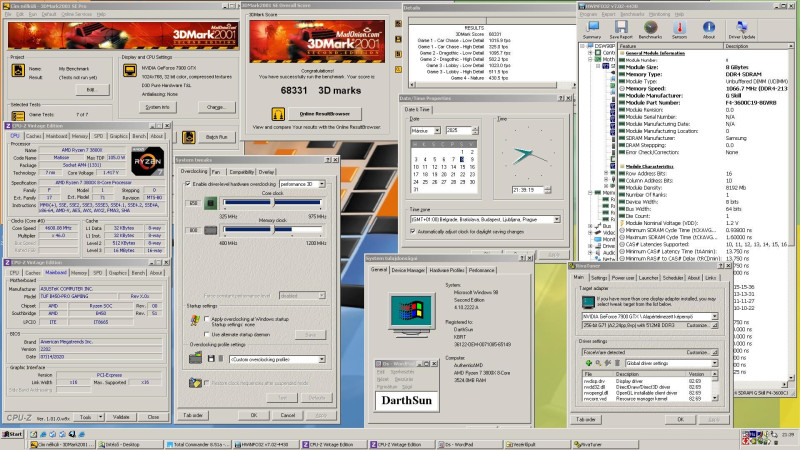The image size is (800, 450).
Task: Click the Windows logo monitor image in System Properties
Action: point(412,314)
